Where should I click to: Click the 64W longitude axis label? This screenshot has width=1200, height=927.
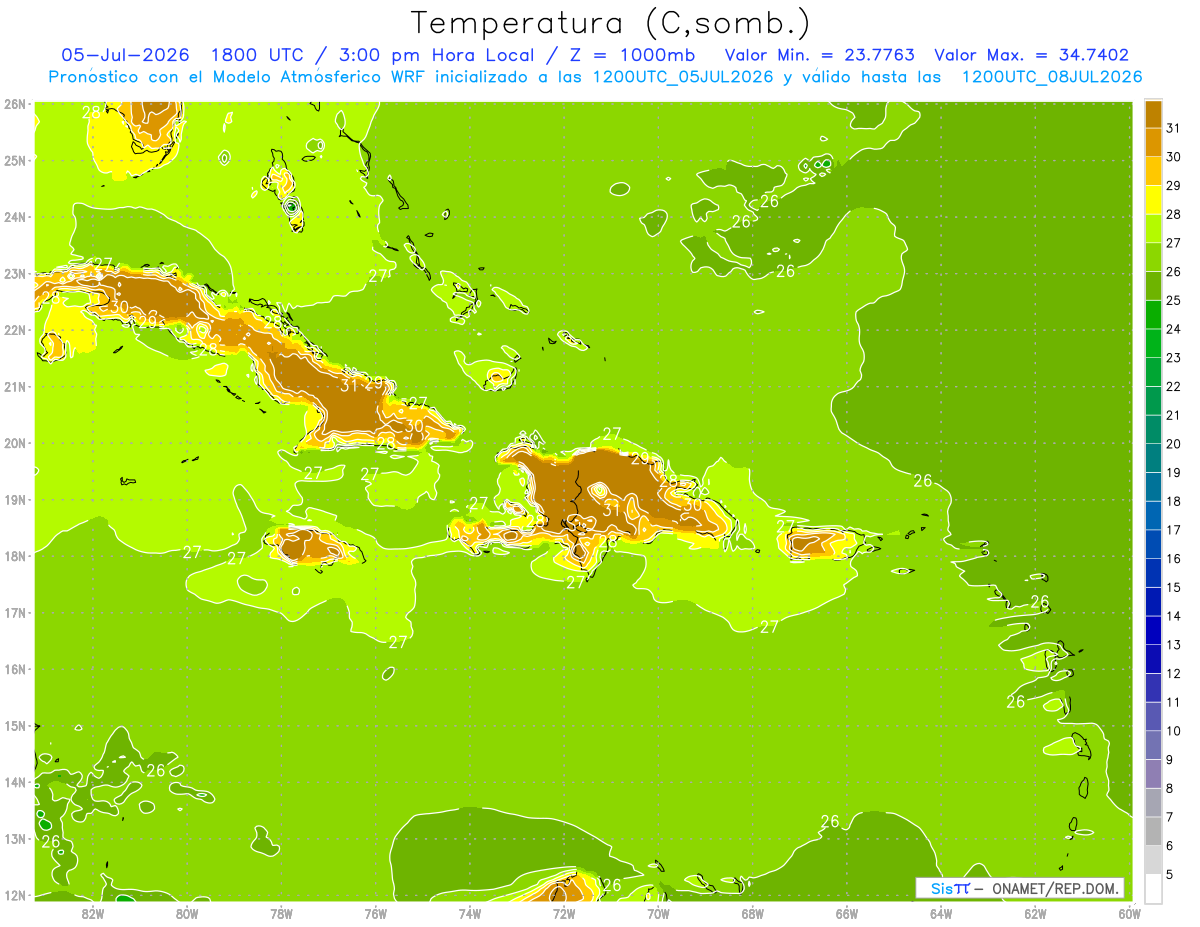(x=941, y=913)
